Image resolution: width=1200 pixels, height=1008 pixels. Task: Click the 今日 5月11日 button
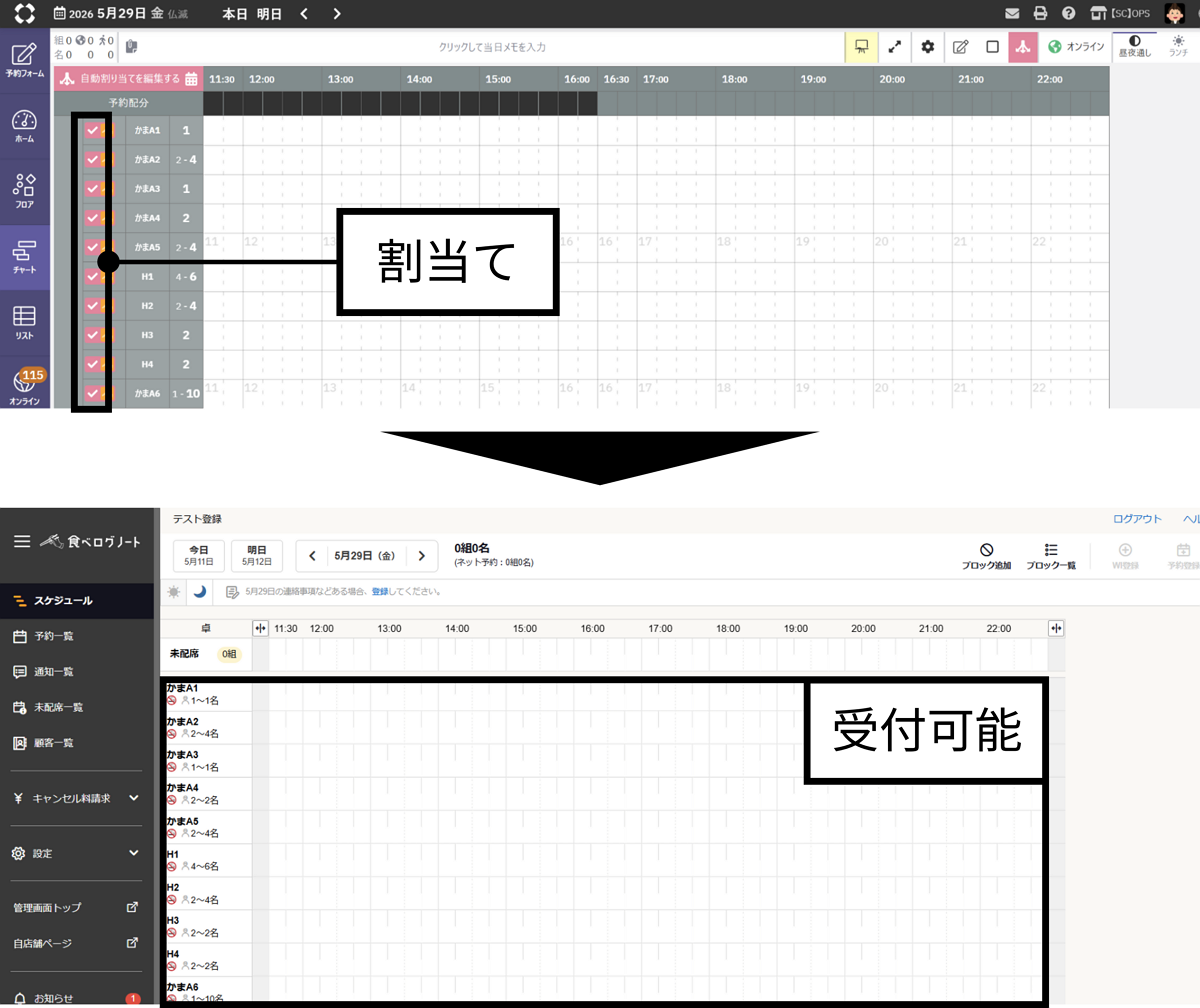199,556
